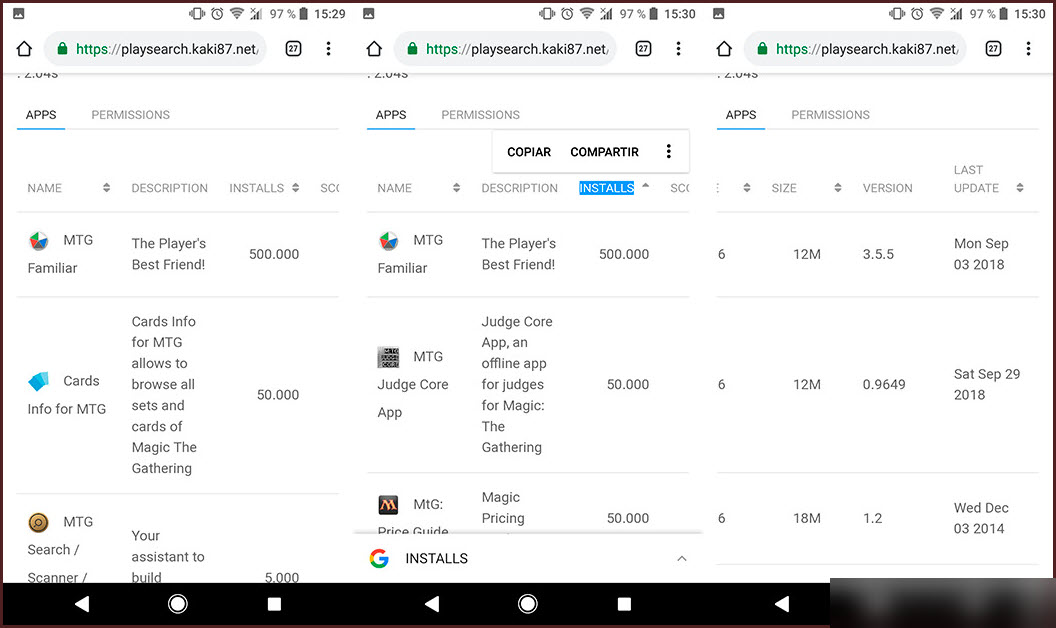Click the MTG Search / Scanner app icon
Image resolution: width=1056 pixels, height=628 pixels.
[x=38, y=522]
